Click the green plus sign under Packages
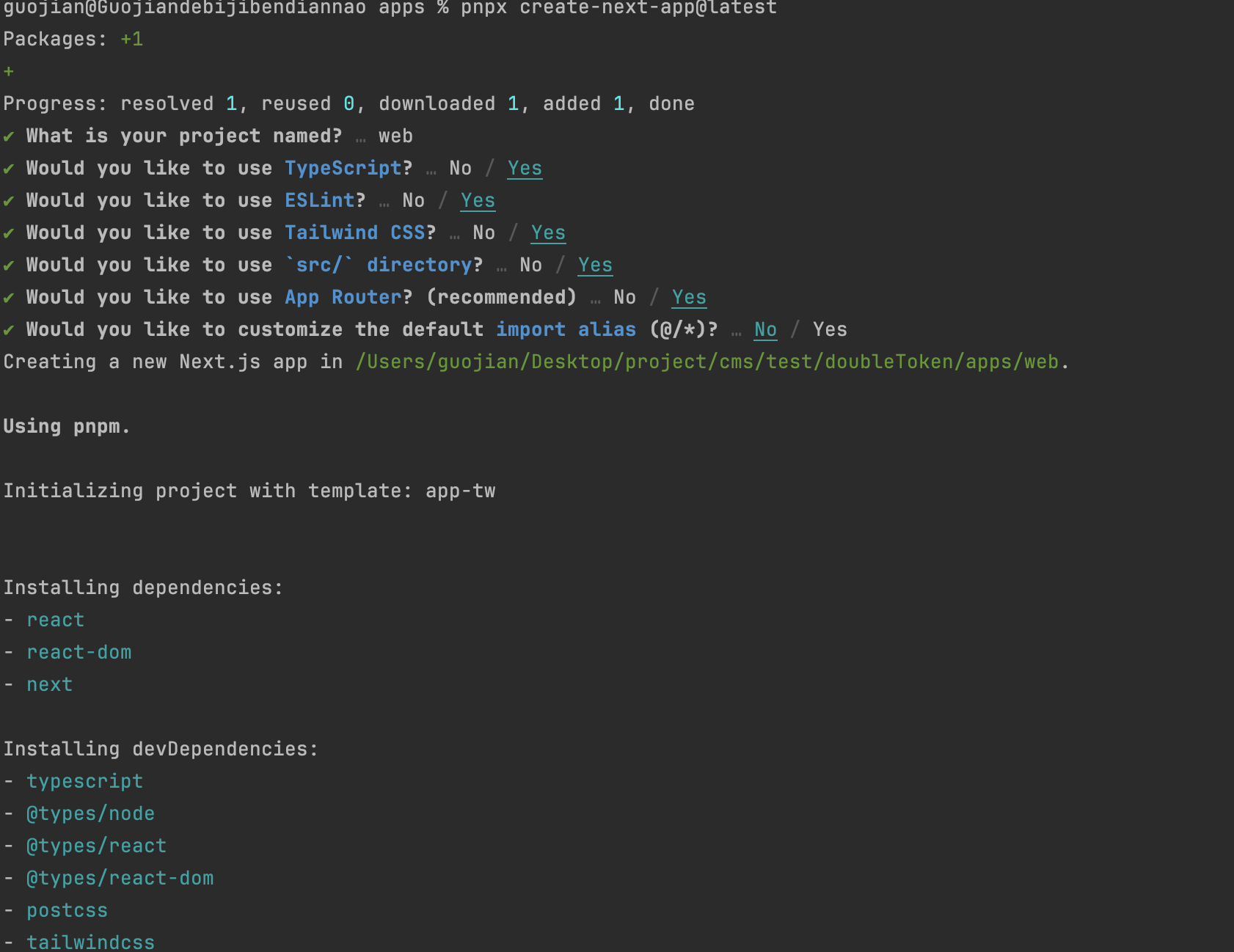The width and height of the screenshot is (1234, 952). pyautogui.click(x=9, y=72)
